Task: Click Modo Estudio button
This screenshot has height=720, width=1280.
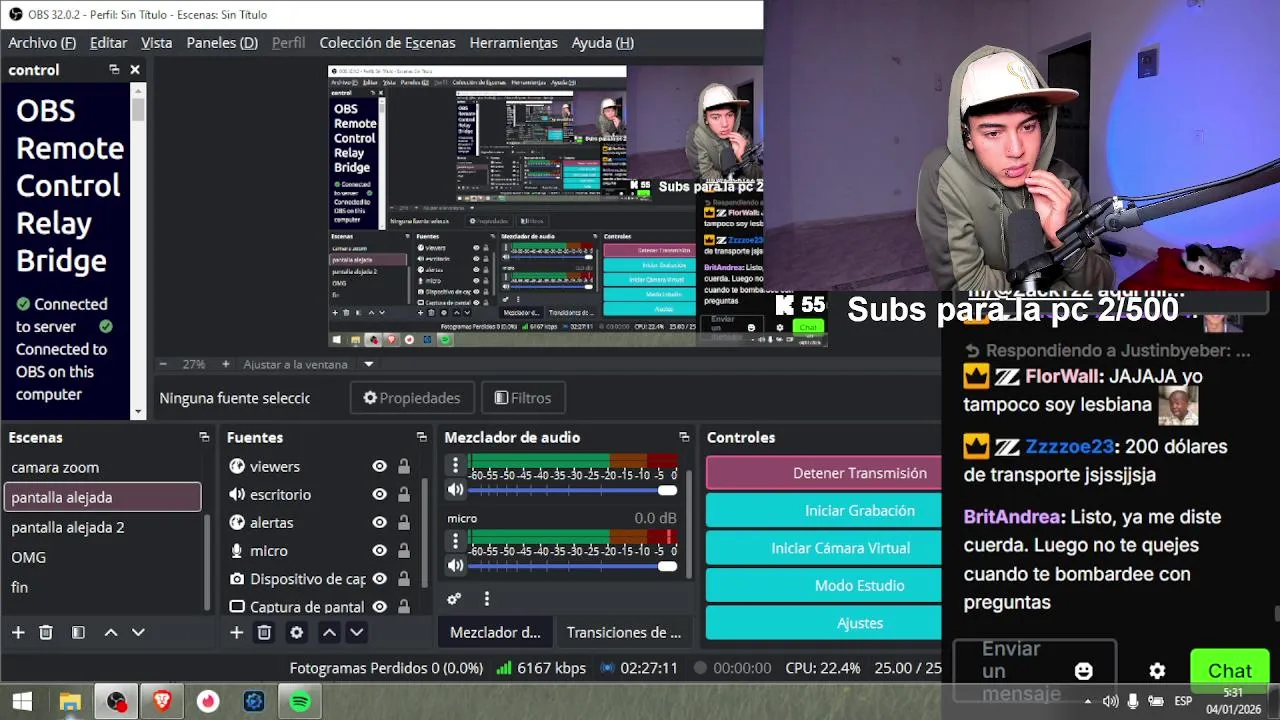Action: tap(824, 585)
